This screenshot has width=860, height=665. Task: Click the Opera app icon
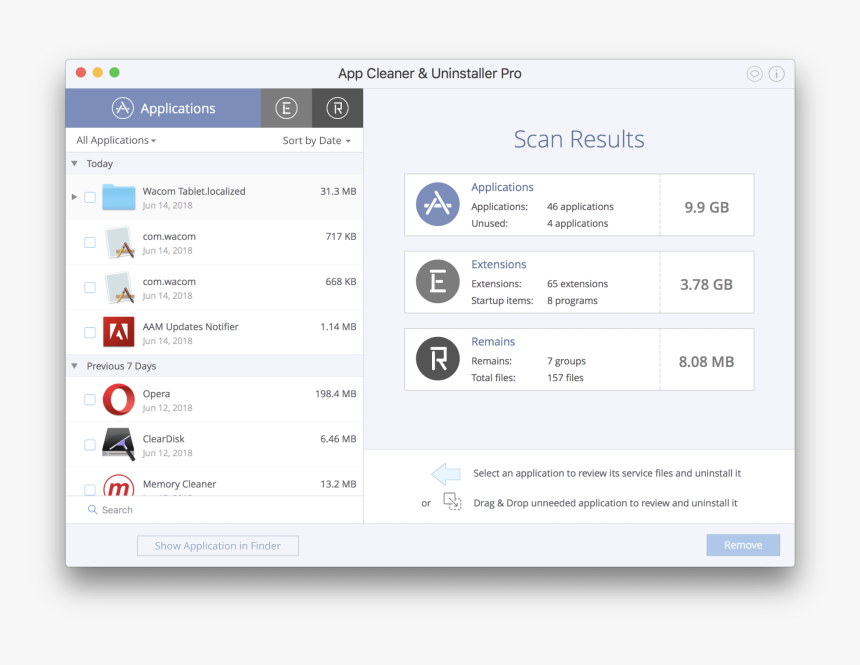[x=118, y=399]
